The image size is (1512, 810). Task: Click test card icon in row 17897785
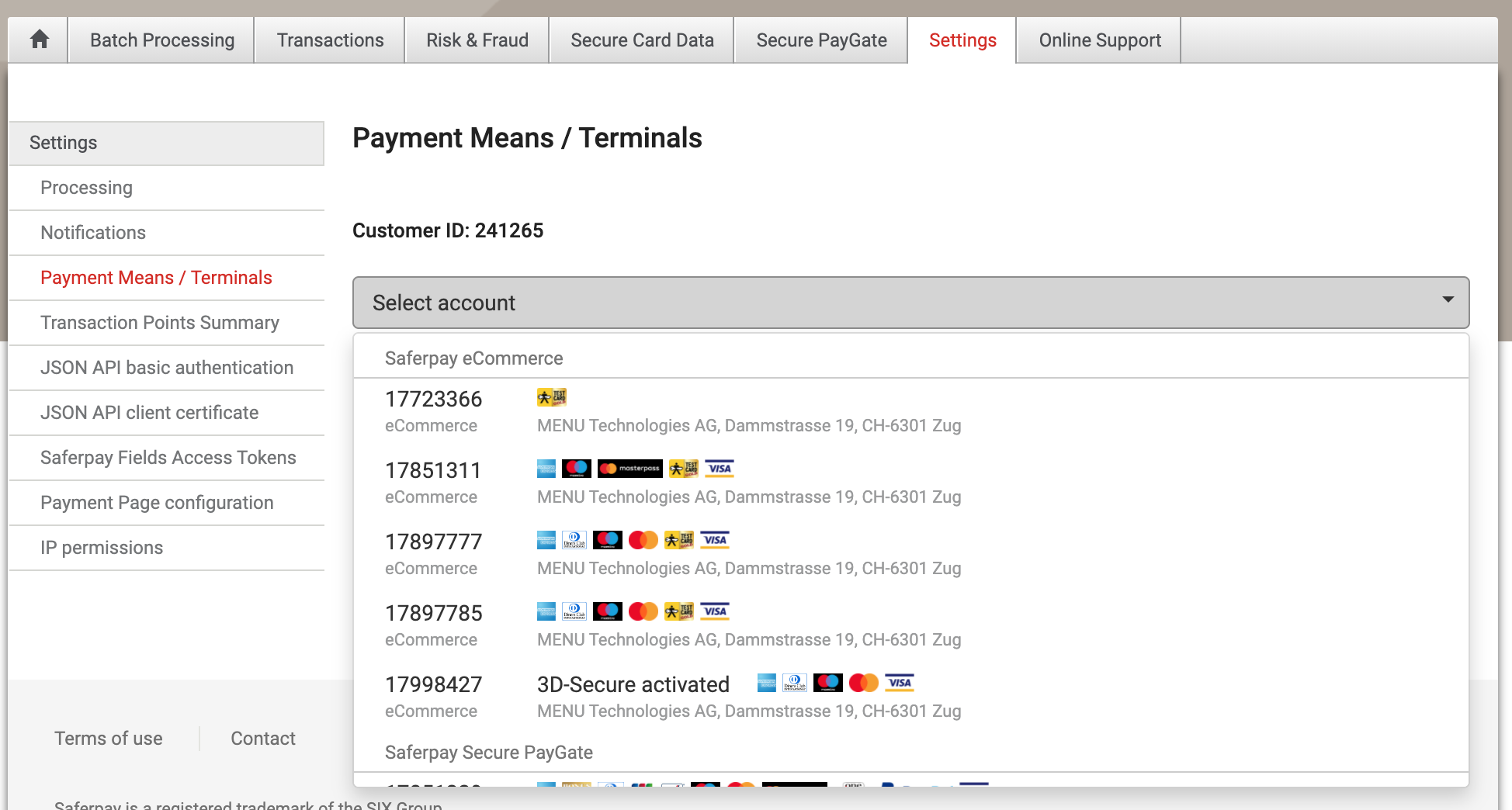[679, 611]
